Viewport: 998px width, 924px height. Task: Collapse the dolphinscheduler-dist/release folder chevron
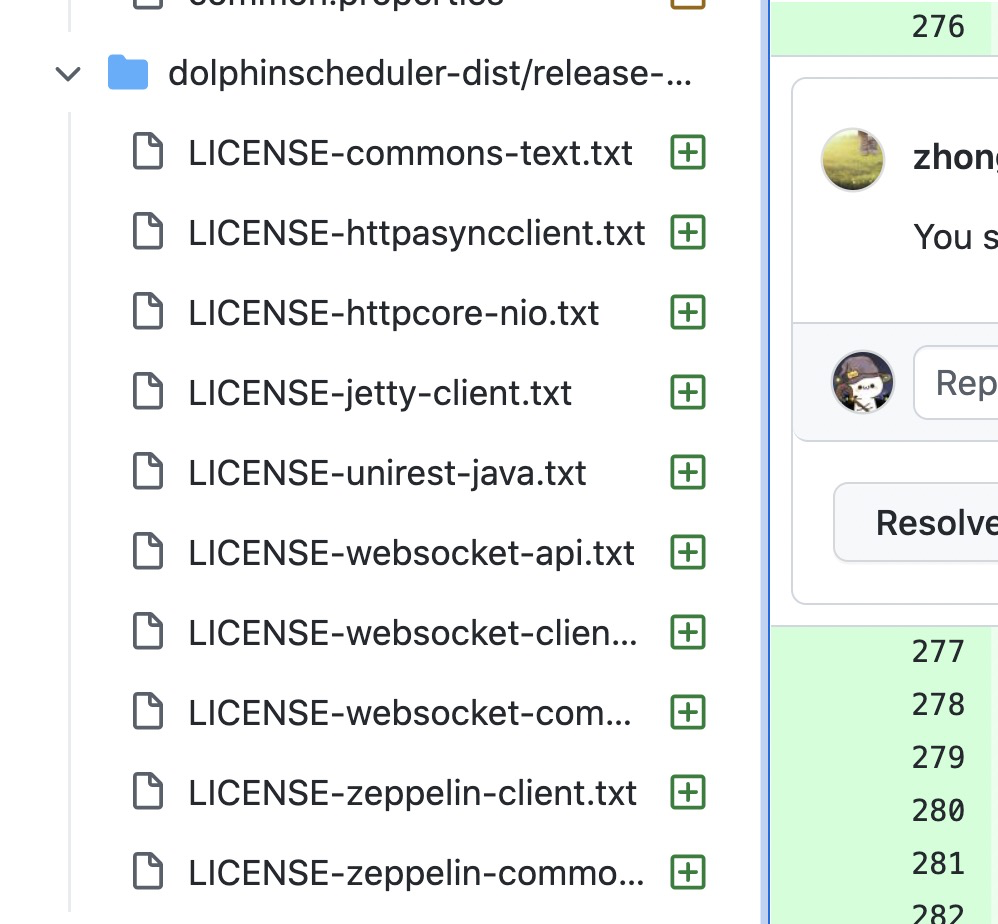tap(68, 74)
